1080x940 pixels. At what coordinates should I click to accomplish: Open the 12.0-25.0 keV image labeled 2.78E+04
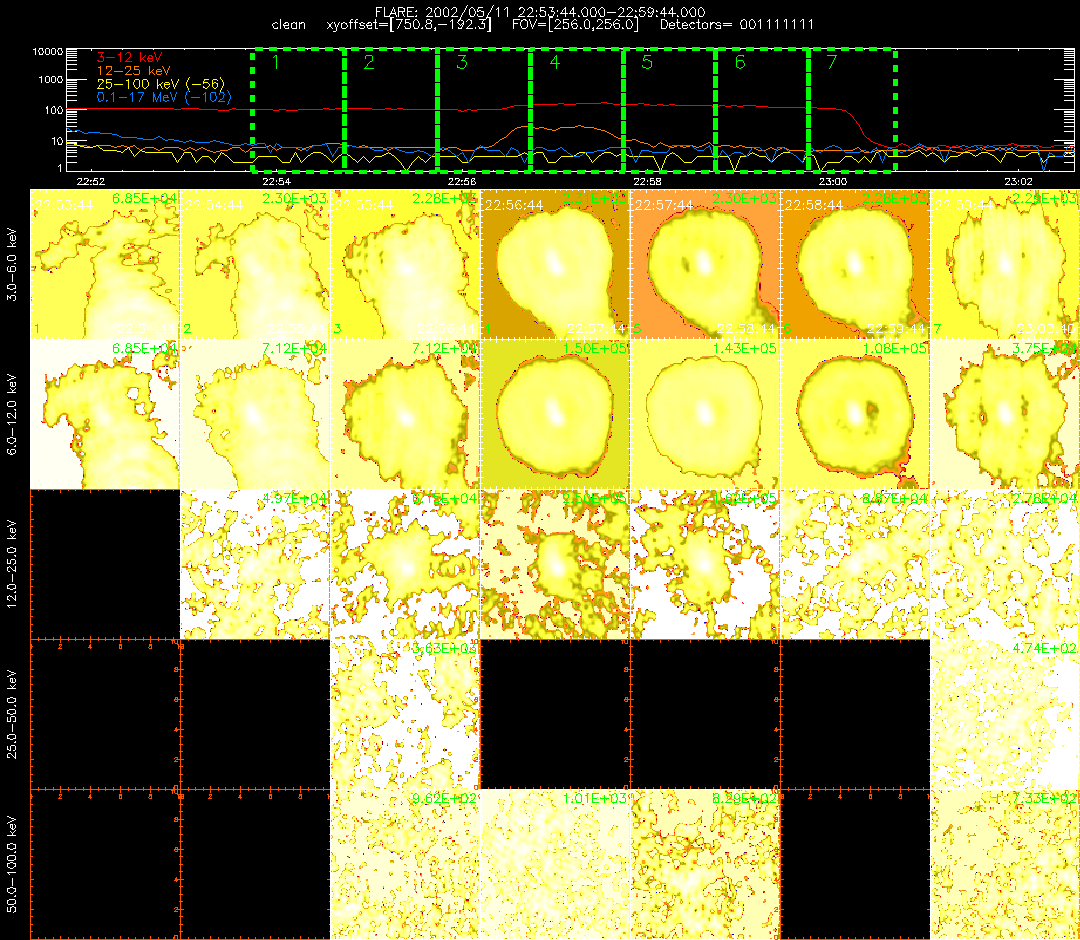(x=1005, y=564)
